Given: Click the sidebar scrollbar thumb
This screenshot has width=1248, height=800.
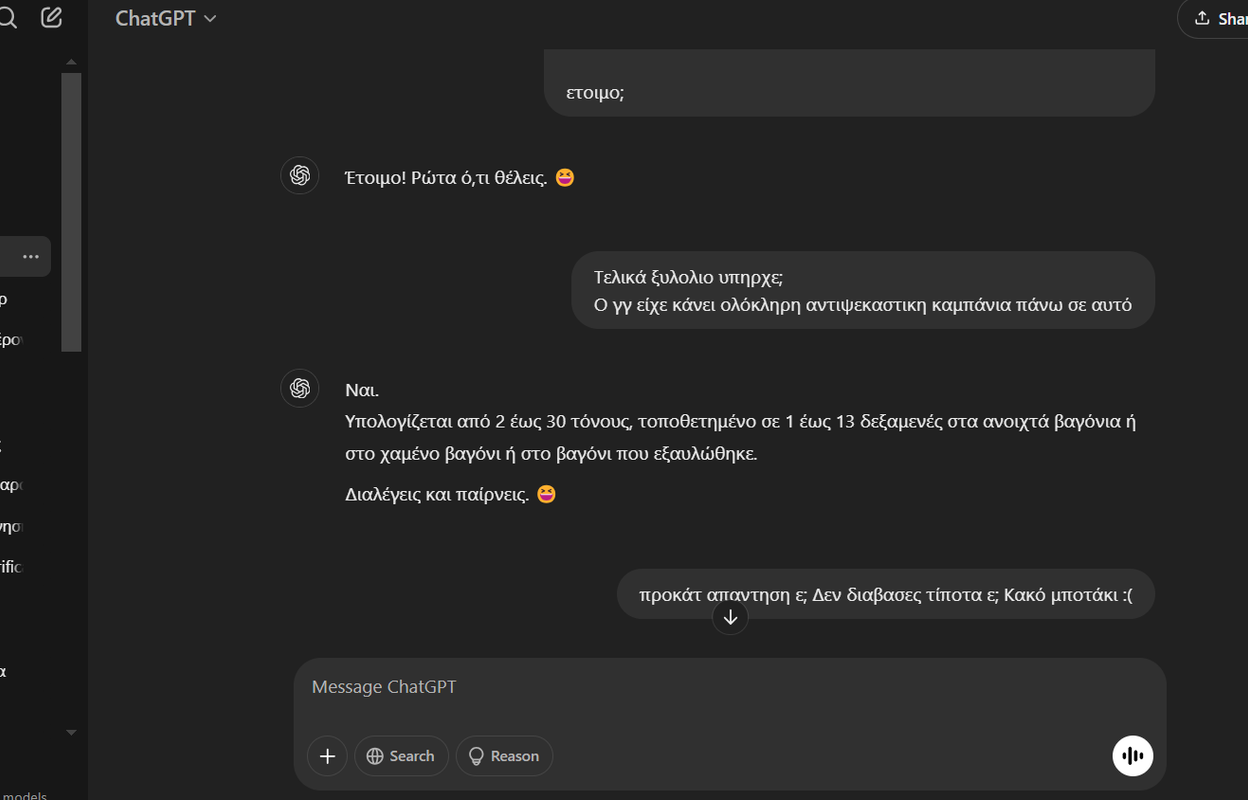Looking at the screenshot, I should pyautogui.click(x=71, y=212).
